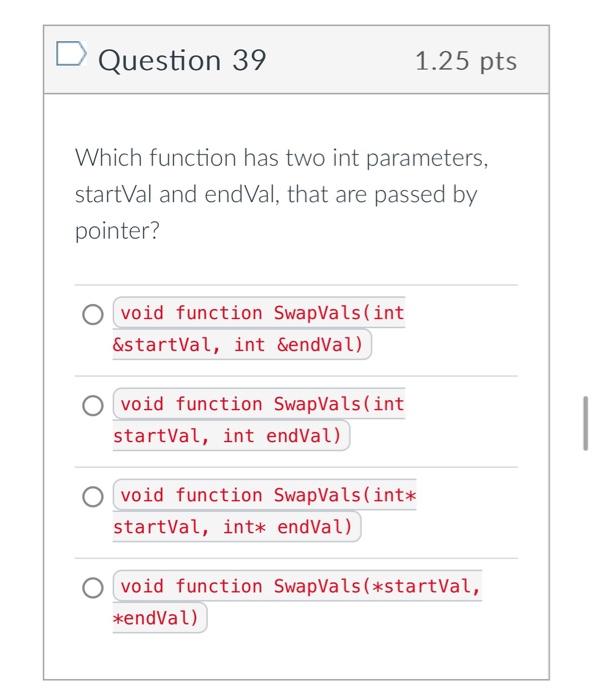593x700 pixels.
Task: Click the 'startVal, int* endVal)' code text
Action: point(233,527)
